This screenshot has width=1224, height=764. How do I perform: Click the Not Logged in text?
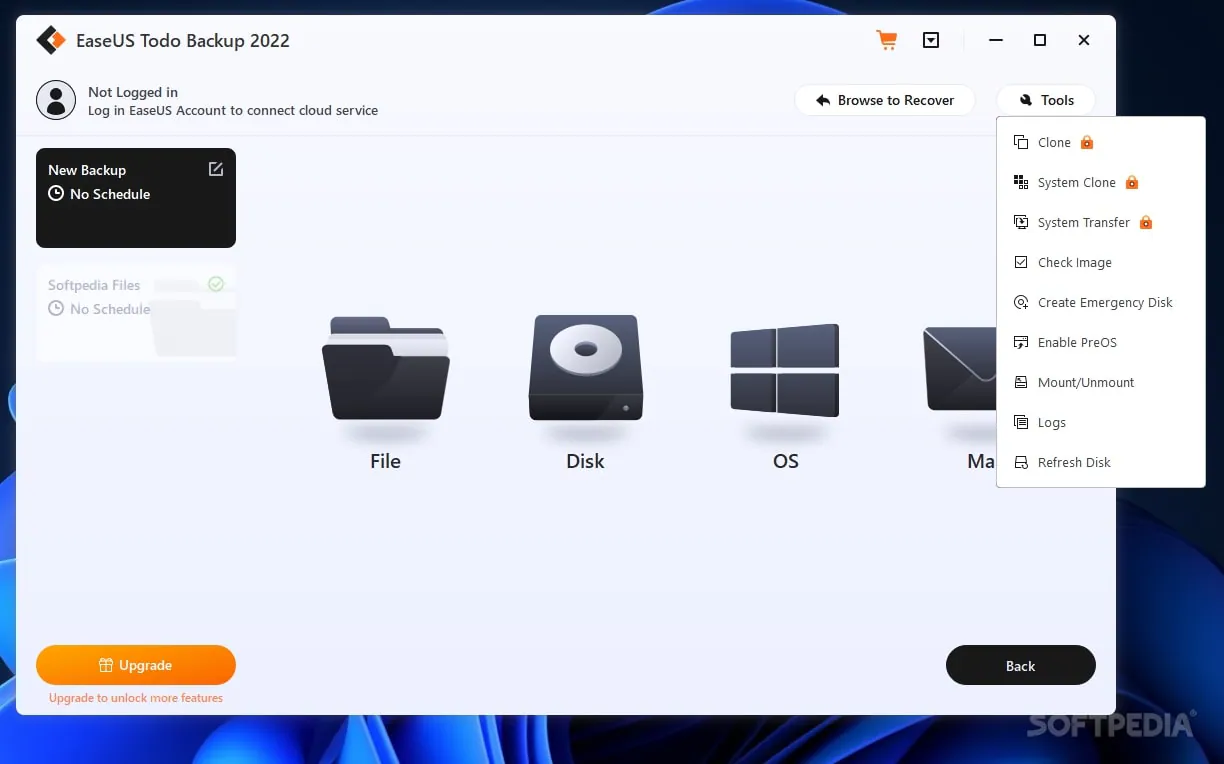tap(133, 92)
